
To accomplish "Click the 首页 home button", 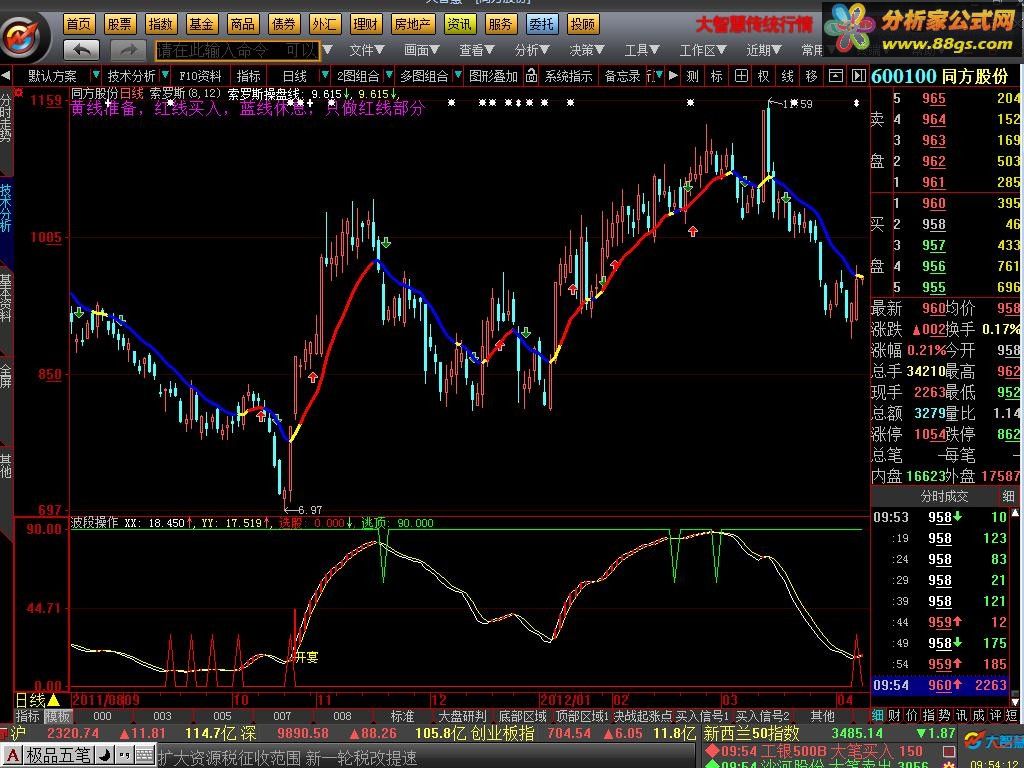I will tap(79, 24).
